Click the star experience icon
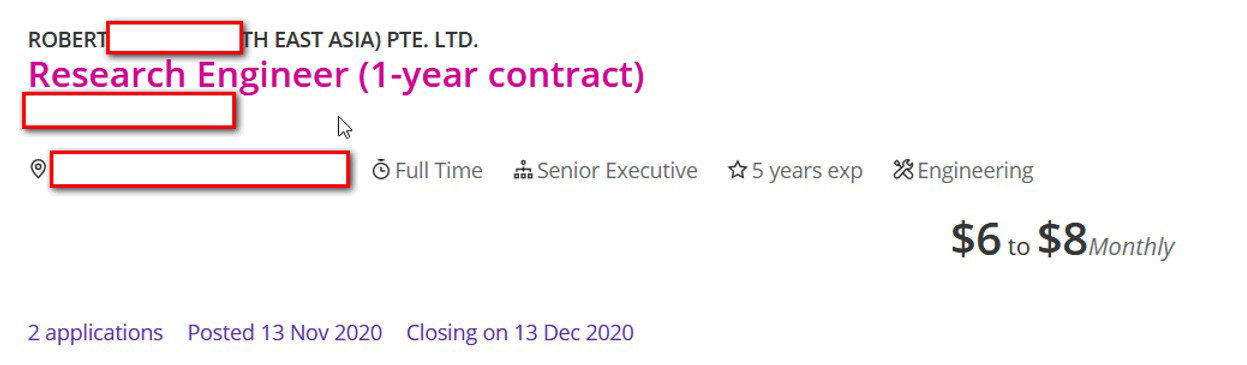 [738, 171]
